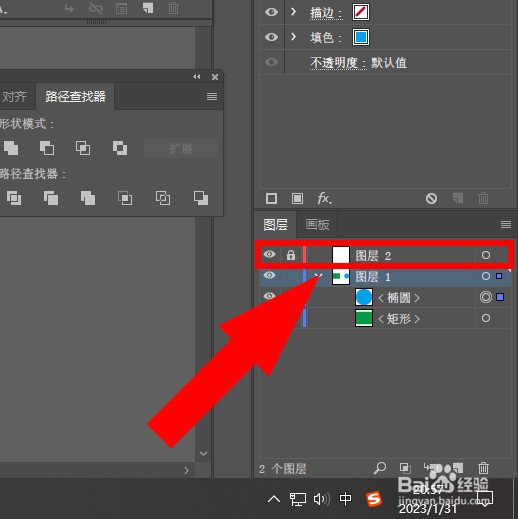Click the 中 input language indicator
This screenshot has width=518, height=519.
[345, 499]
